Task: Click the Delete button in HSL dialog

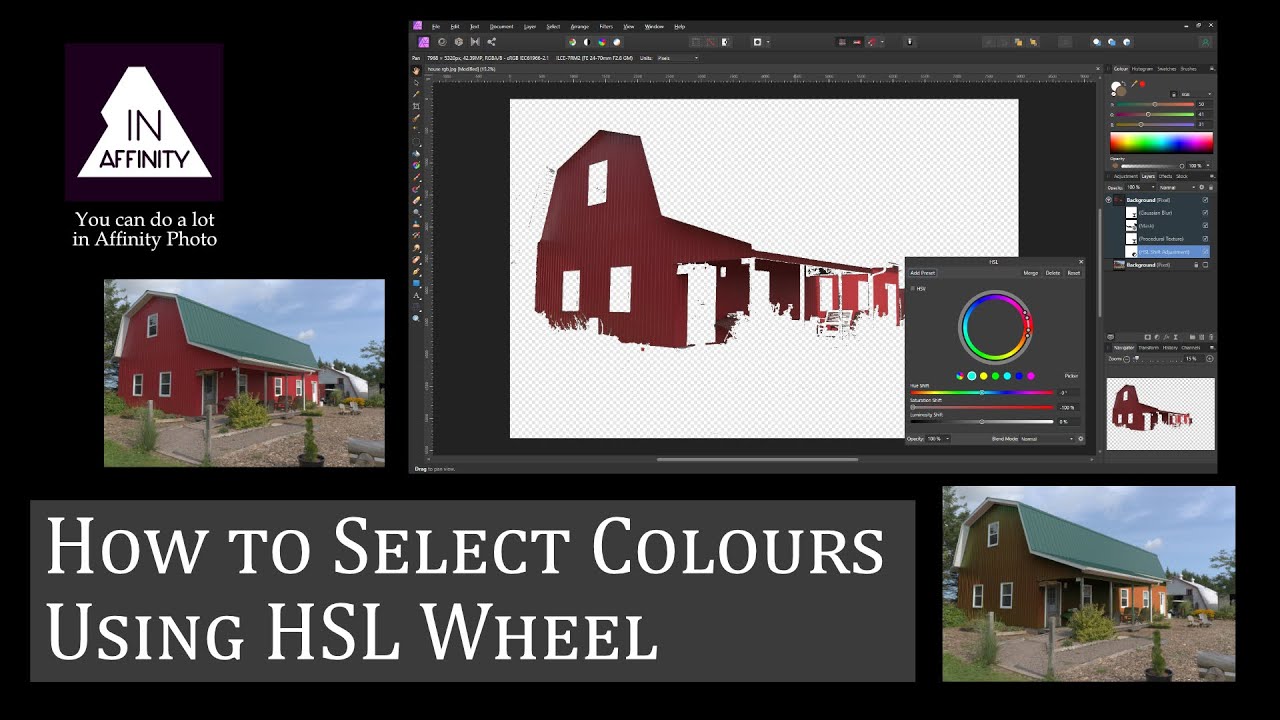Action: click(x=1053, y=273)
